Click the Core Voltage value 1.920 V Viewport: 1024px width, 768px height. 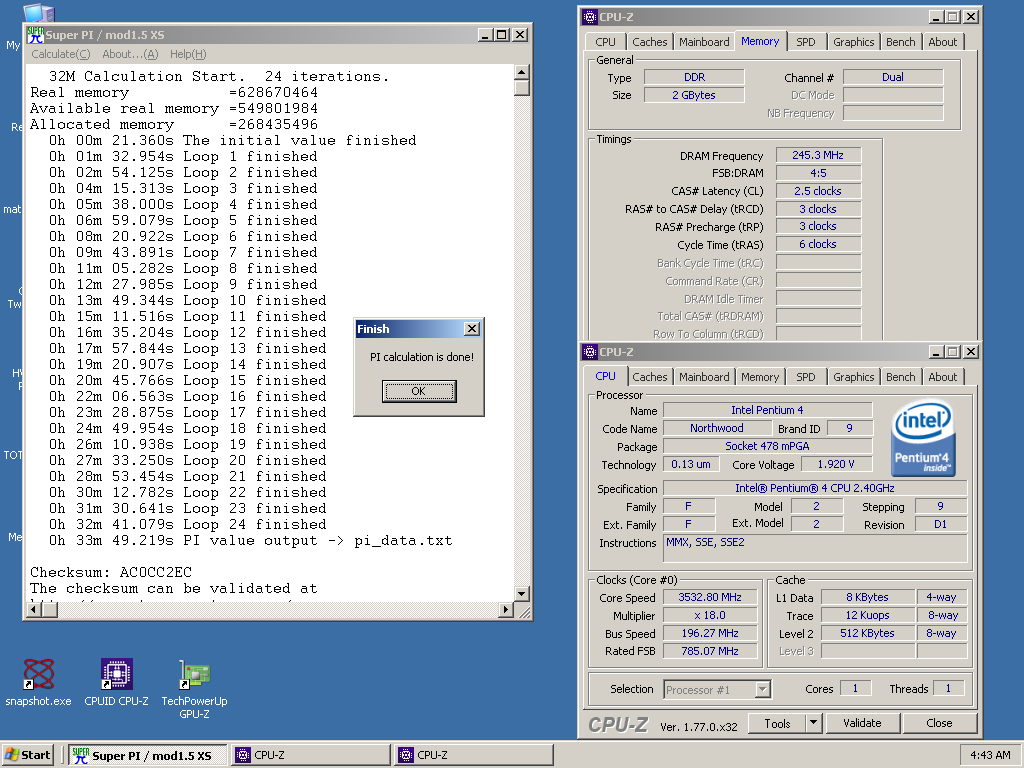837,464
